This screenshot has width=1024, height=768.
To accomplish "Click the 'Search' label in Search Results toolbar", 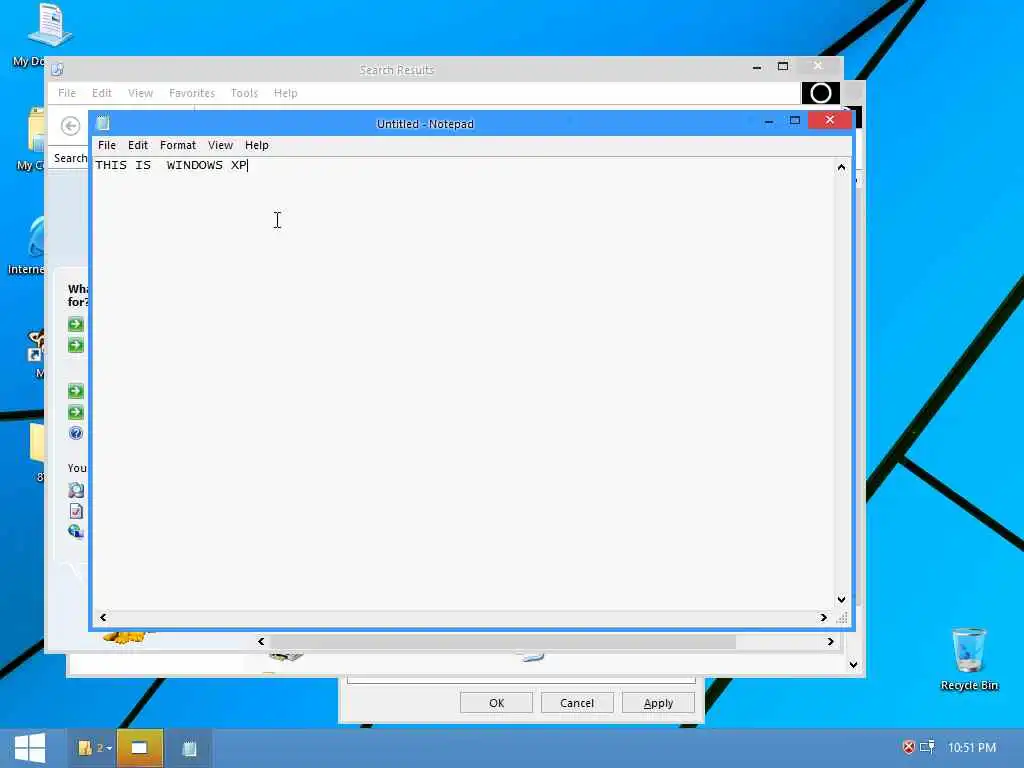I will (x=70, y=158).
